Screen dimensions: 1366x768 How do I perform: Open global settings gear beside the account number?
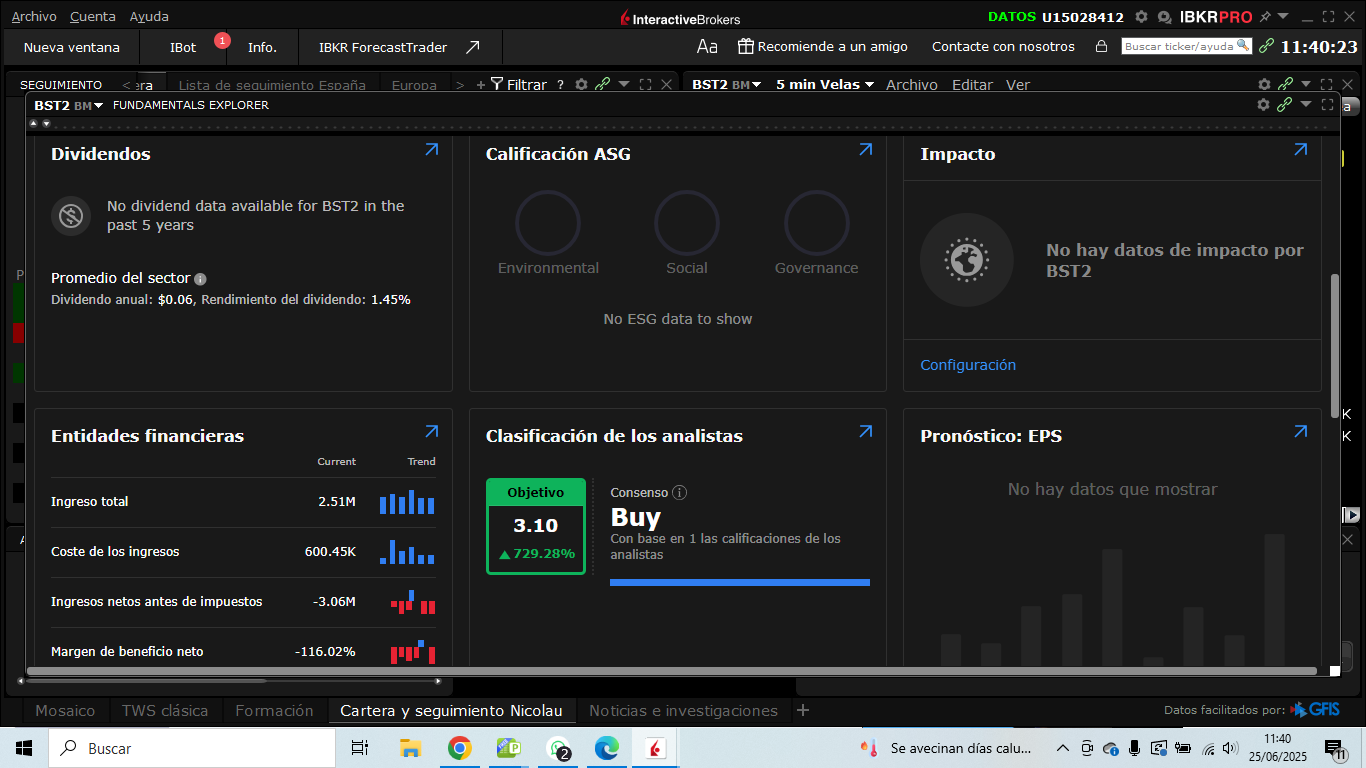click(x=1141, y=17)
